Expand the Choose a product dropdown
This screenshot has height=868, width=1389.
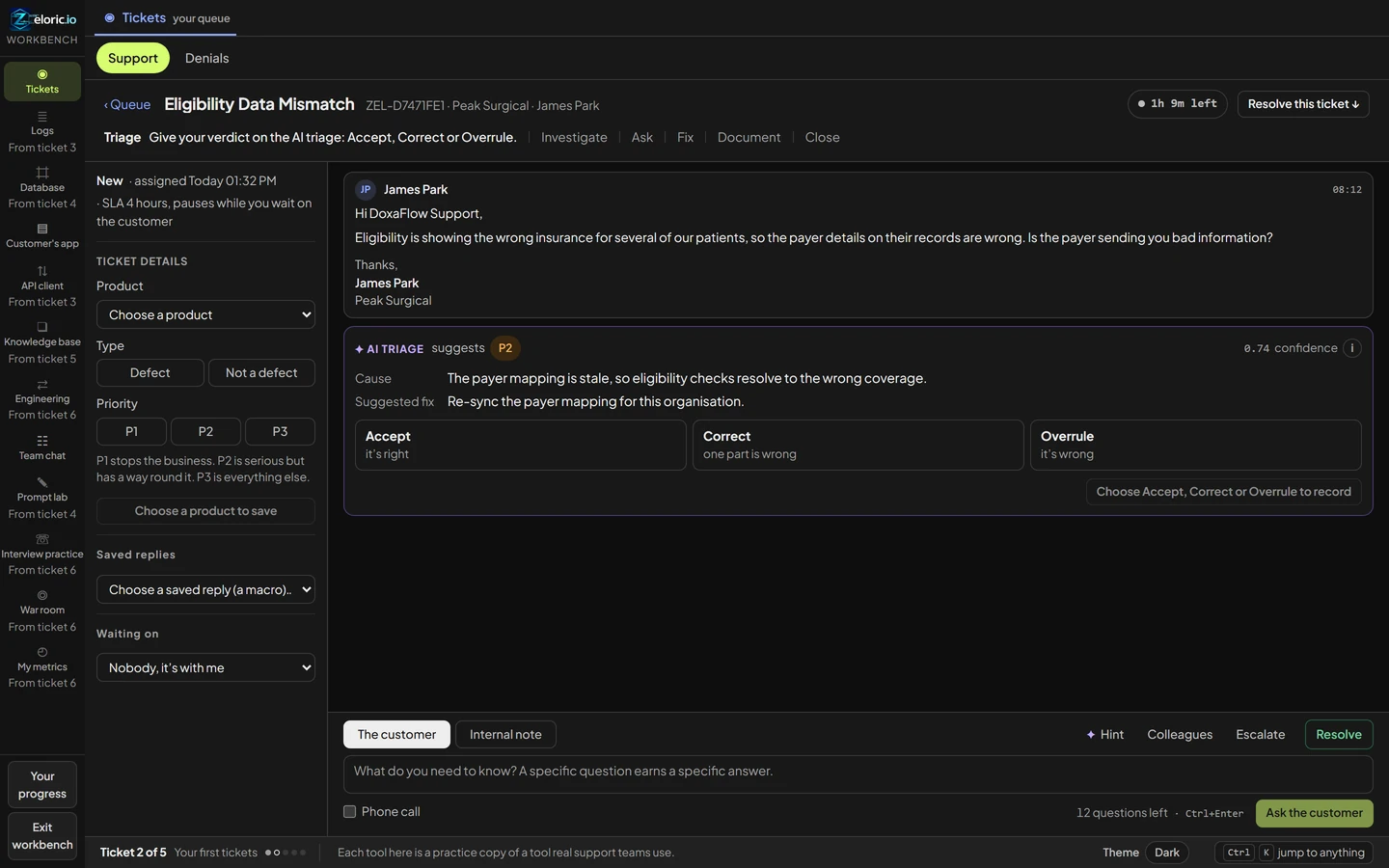click(205, 314)
